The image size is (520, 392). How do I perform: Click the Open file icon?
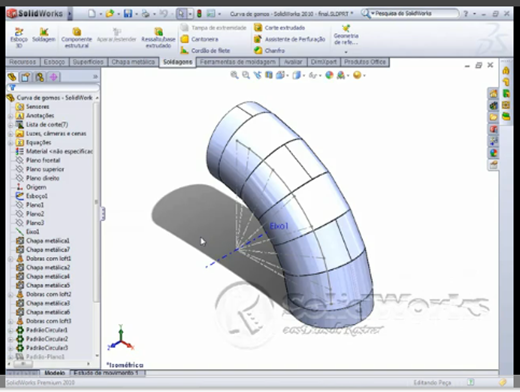pos(110,14)
